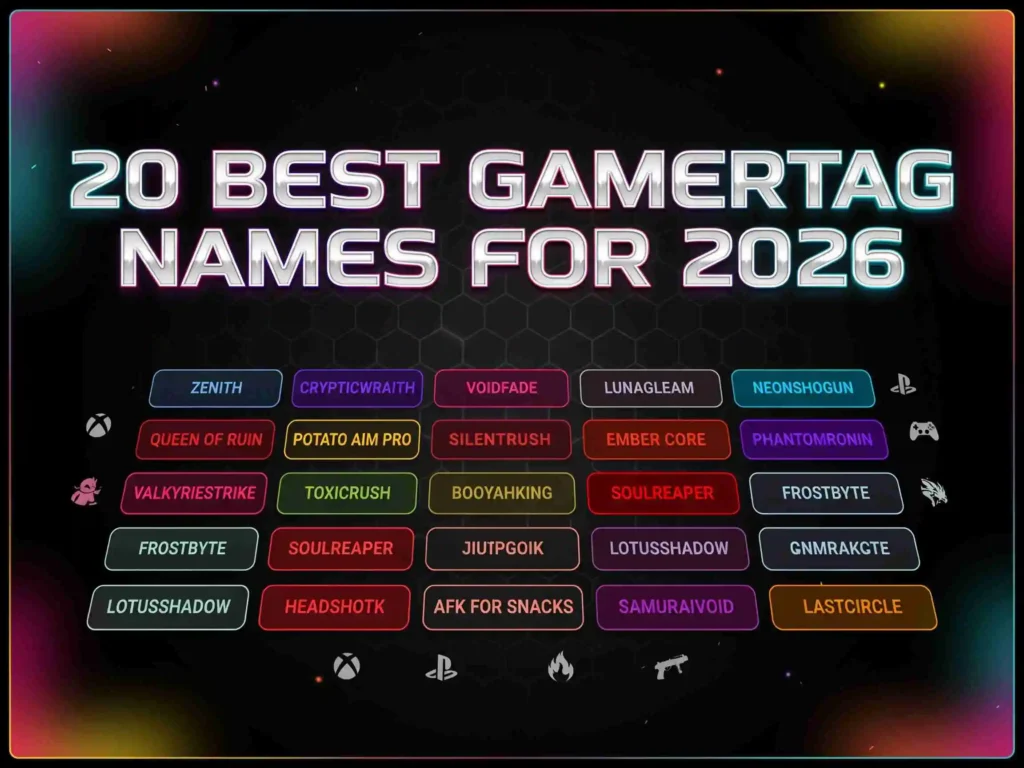
Task: Select the SAMURAIVOID gamertag
Action: point(677,607)
